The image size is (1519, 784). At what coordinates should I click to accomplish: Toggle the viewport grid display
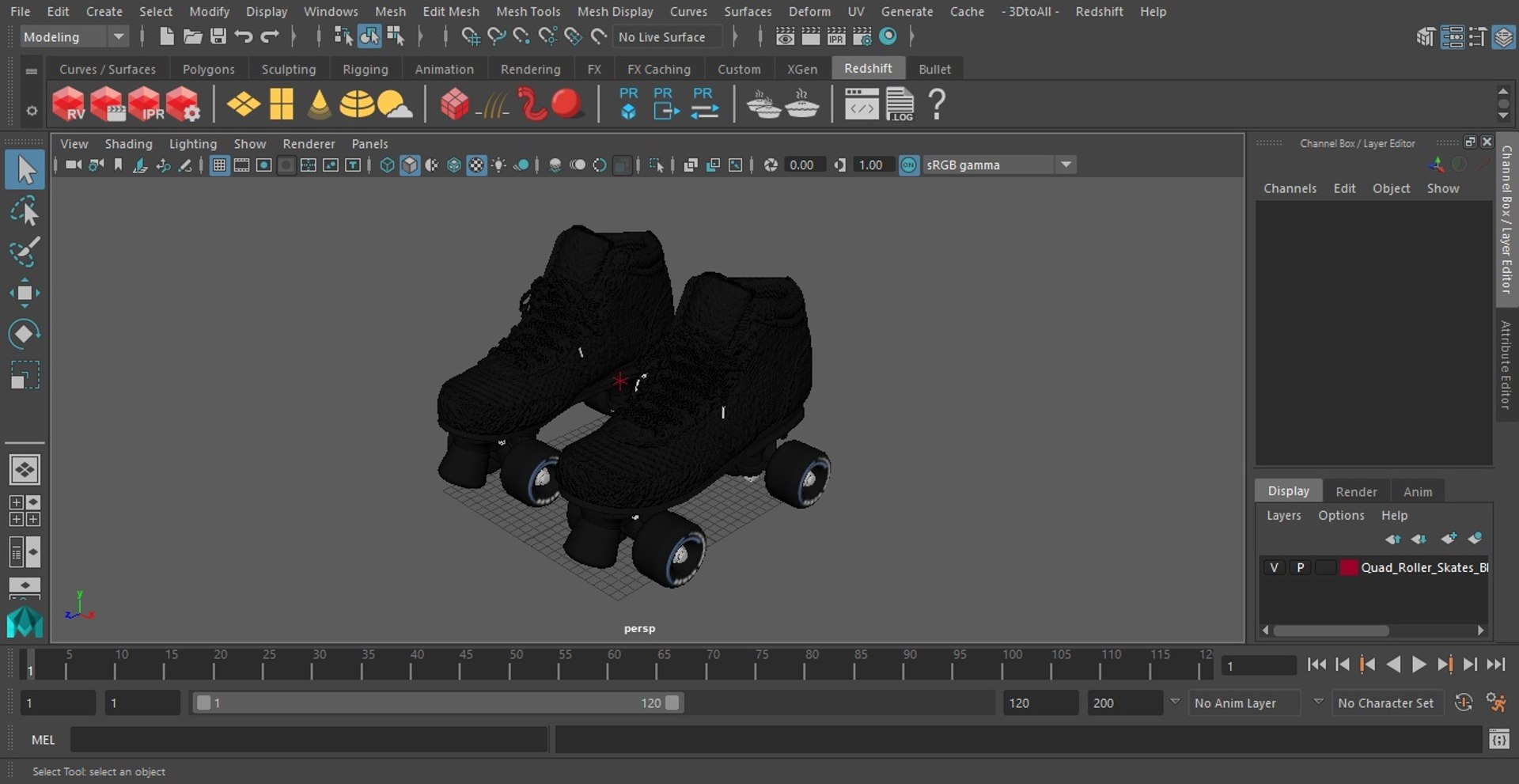tap(219, 165)
